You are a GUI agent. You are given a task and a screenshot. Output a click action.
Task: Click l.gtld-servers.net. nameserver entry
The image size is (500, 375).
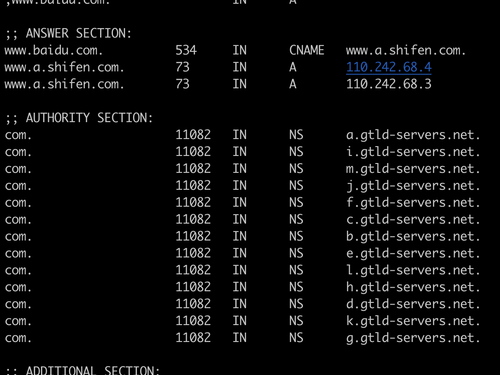413,270
